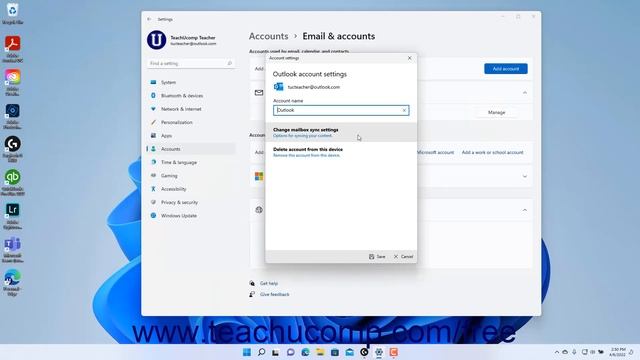Image resolution: width=640 pixels, height=360 pixels.
Task: Click the TeachUcomp Teacher profile avatar
Action: [x=156, y=40]
